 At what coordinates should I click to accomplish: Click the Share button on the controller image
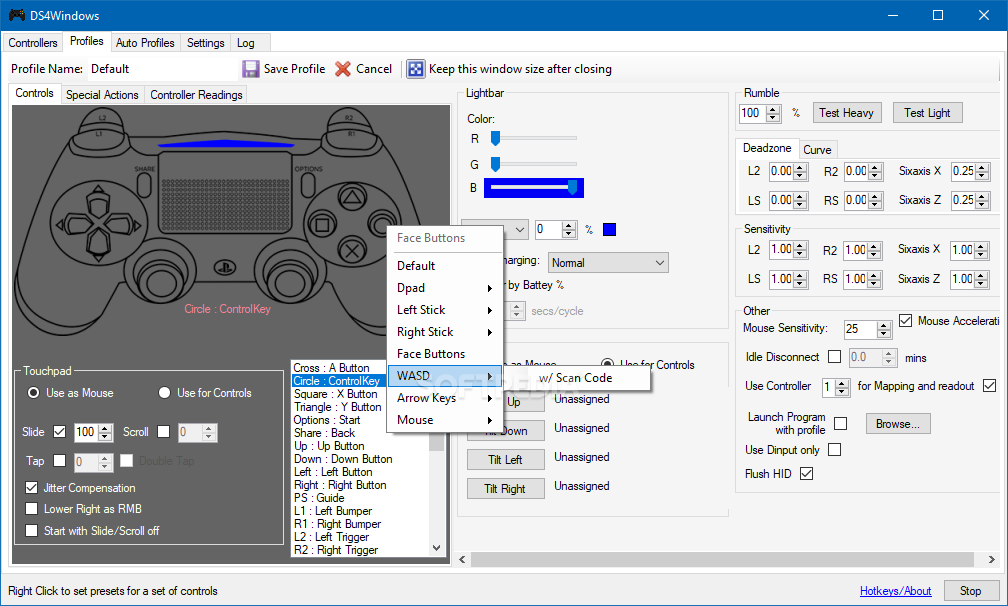[144, 184]
